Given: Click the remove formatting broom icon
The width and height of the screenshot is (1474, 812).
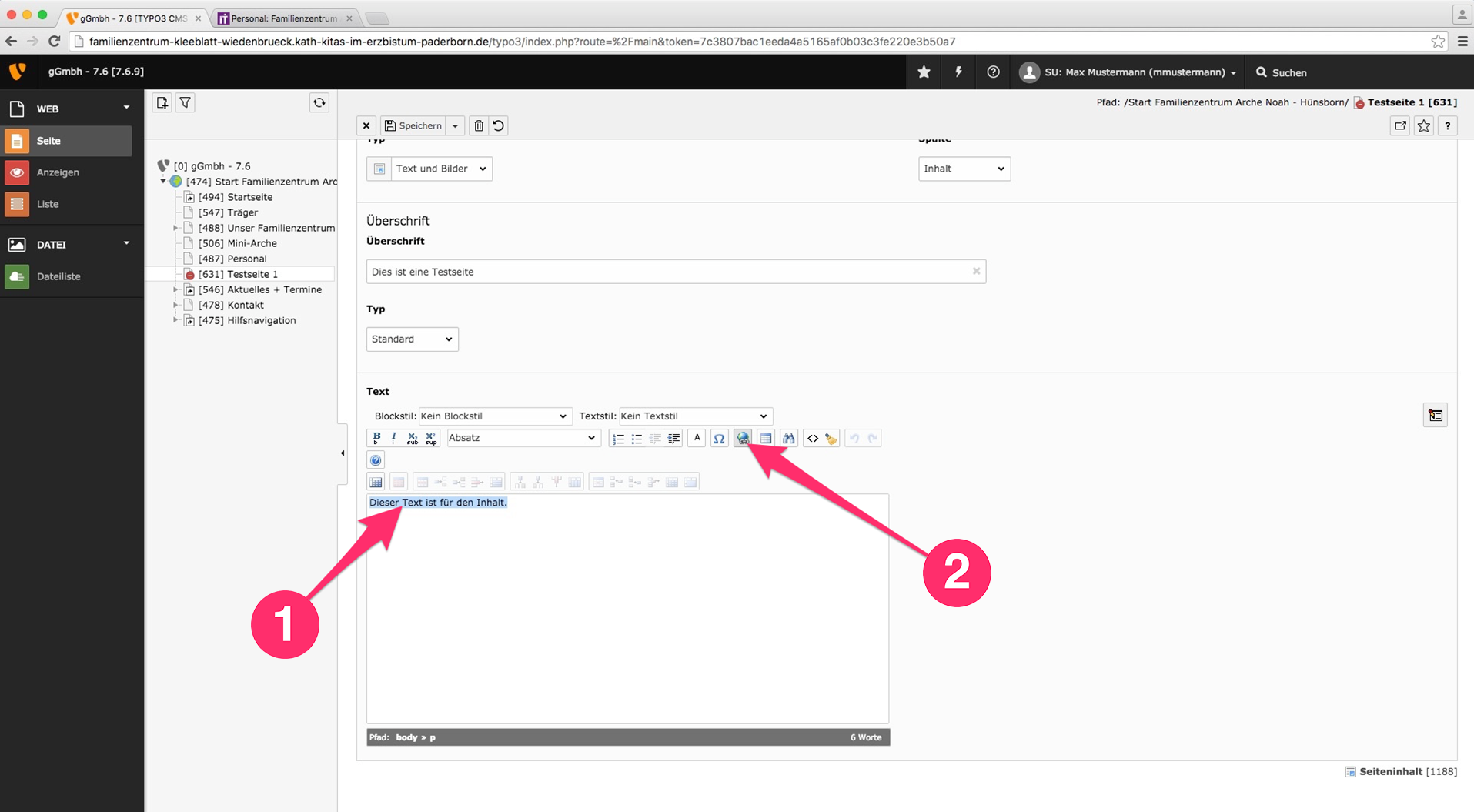Looking at the screenshot, I should 831,438.
